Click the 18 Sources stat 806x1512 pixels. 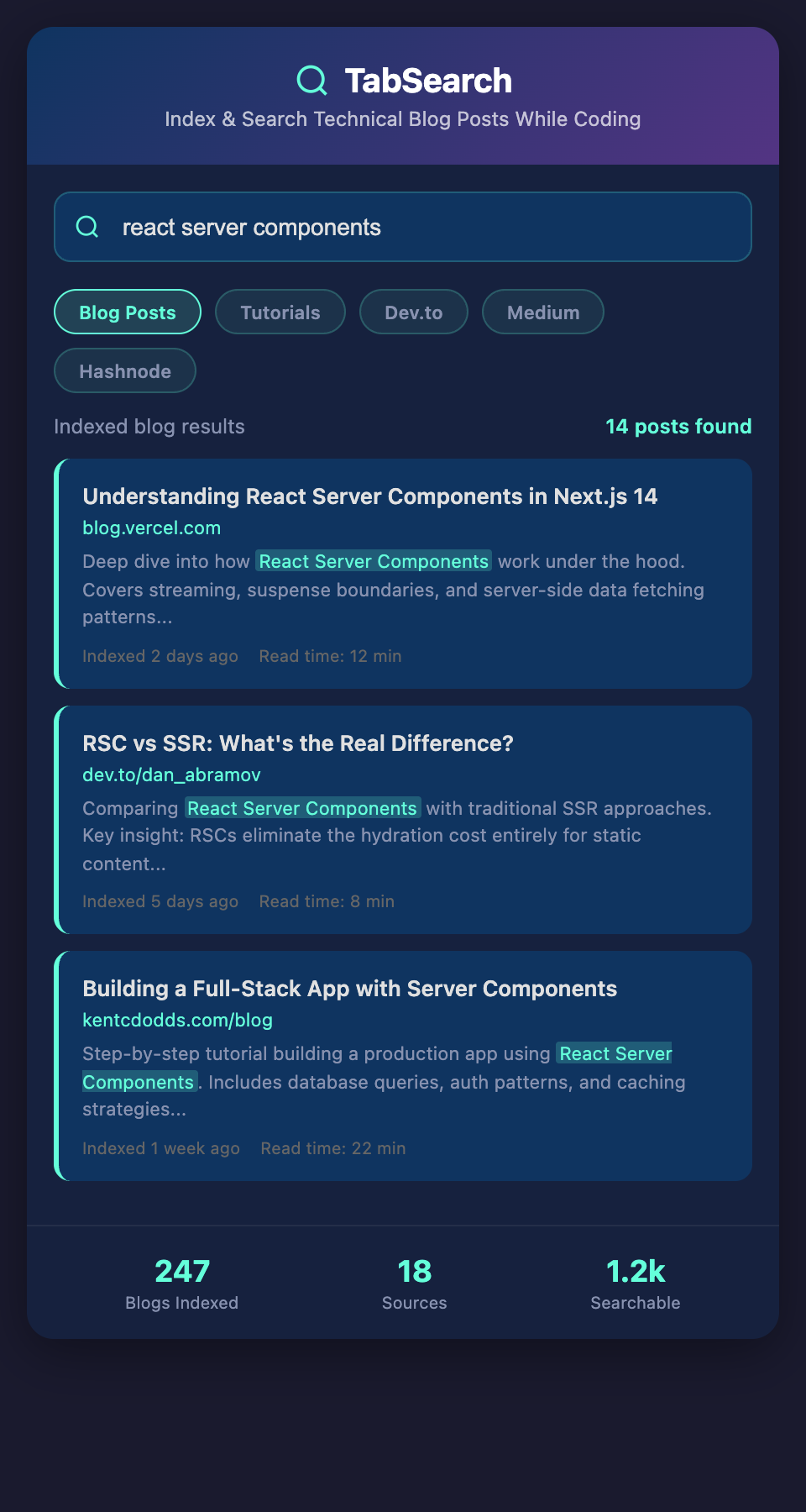click(x=415, y=1283)
